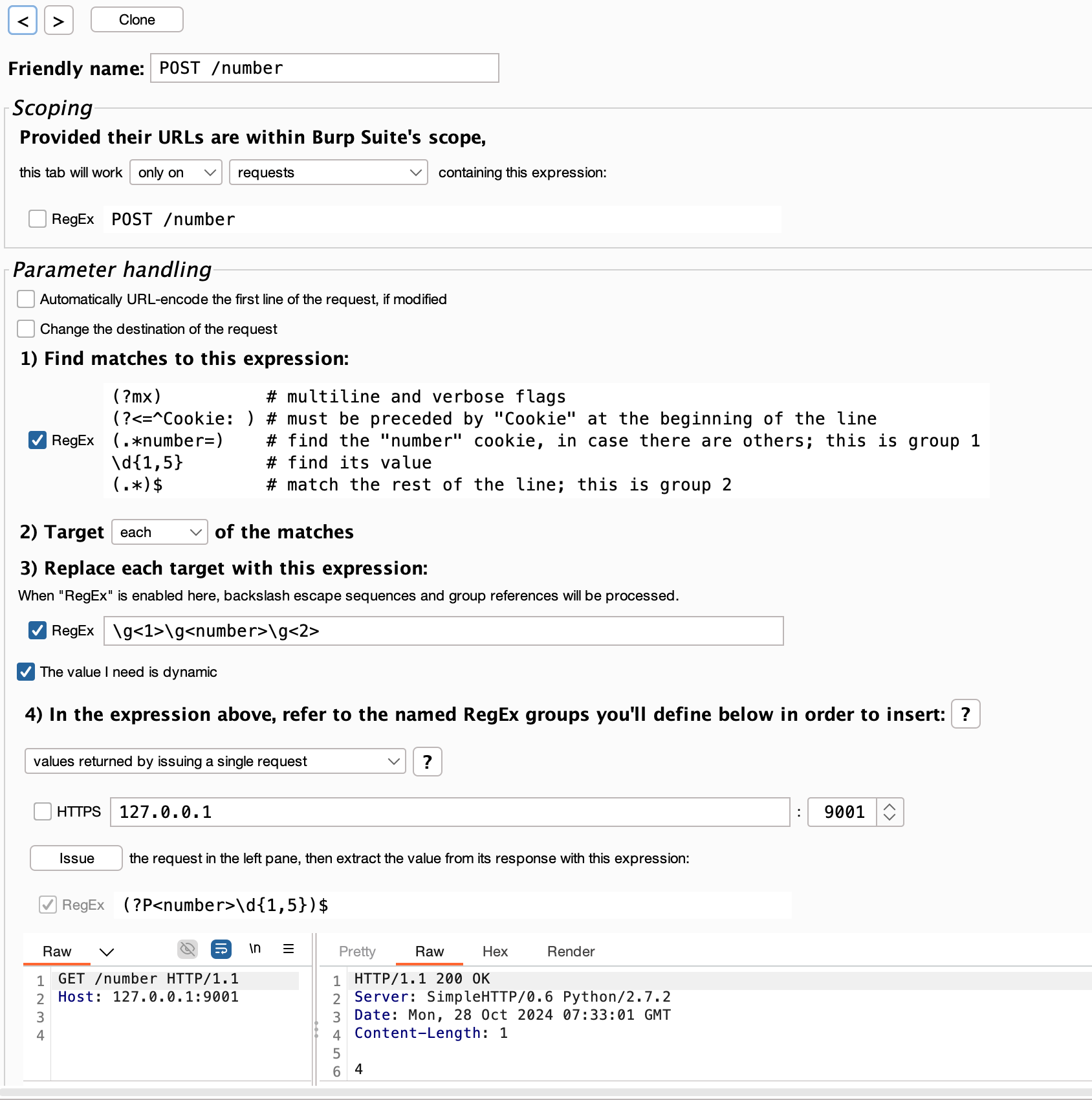Screen dimensions: 1092x1100
Task: Toggle the line wrap icon in request editor
Action: pos(221,949)
